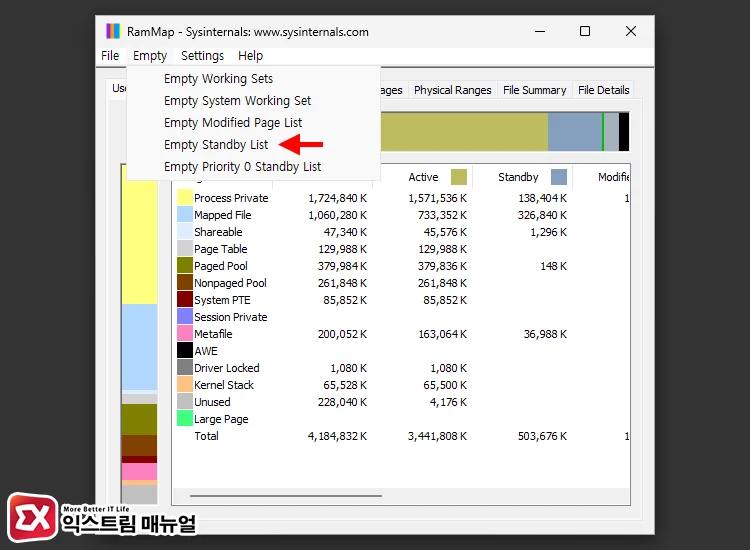Choose Empty Standby List
750x550 pixels.
[x=254, y=144]
